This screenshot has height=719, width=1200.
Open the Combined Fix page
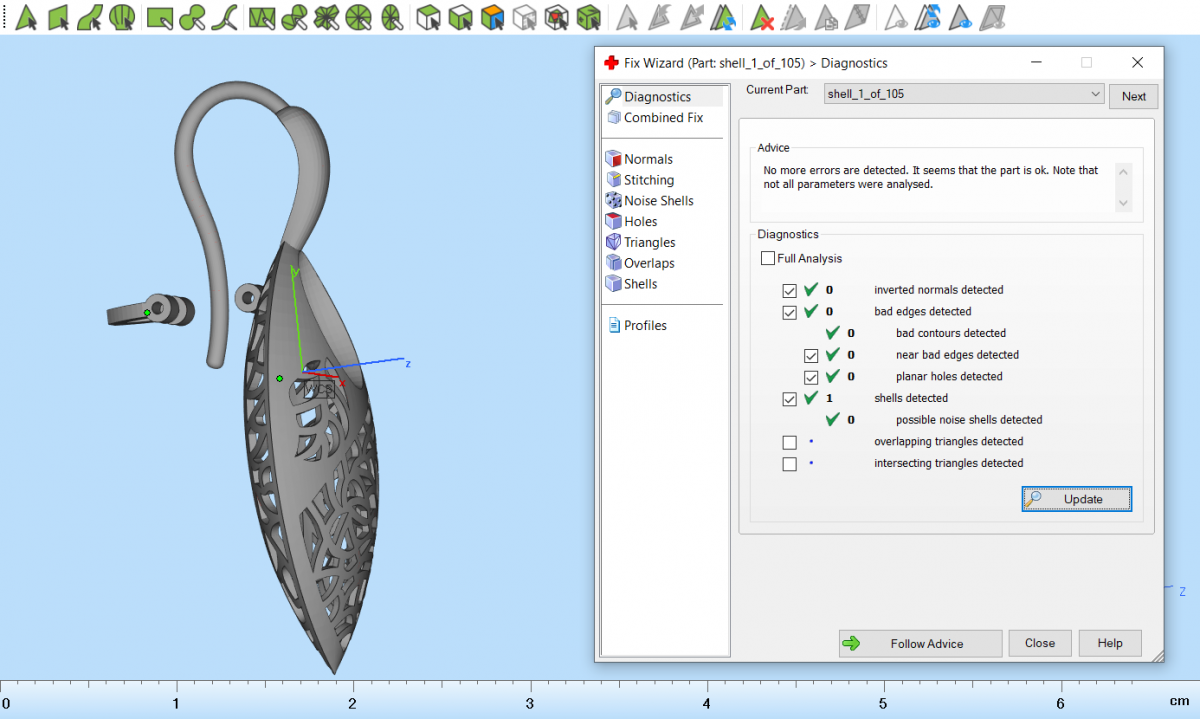tap(663, 118)
